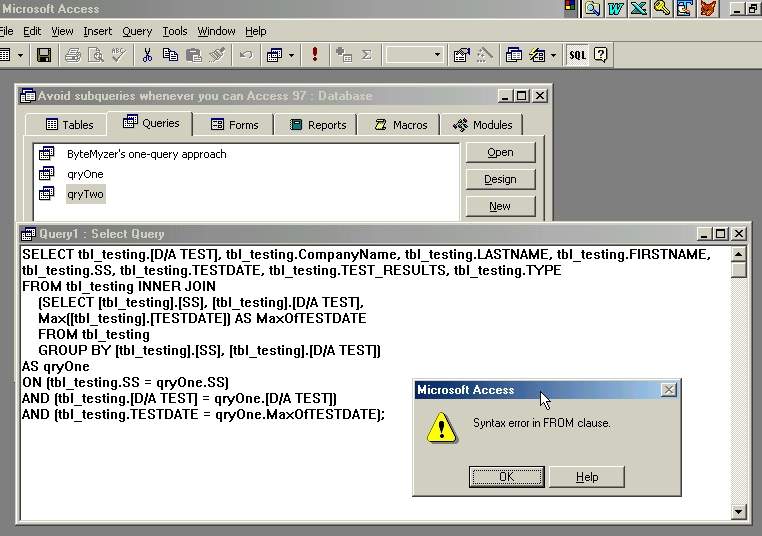Open the View button dropdown arrow
This screenshot has width=762, height=536.
tap(20, 55)
